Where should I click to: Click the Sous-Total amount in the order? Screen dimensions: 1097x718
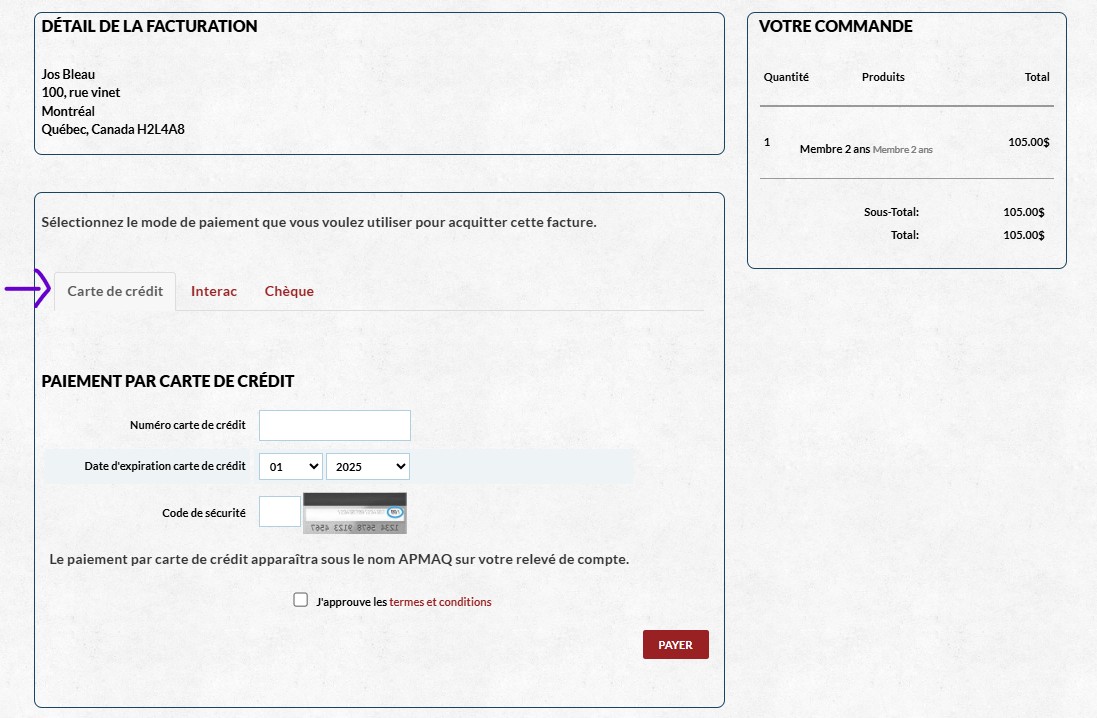[x=1023, y=212]
